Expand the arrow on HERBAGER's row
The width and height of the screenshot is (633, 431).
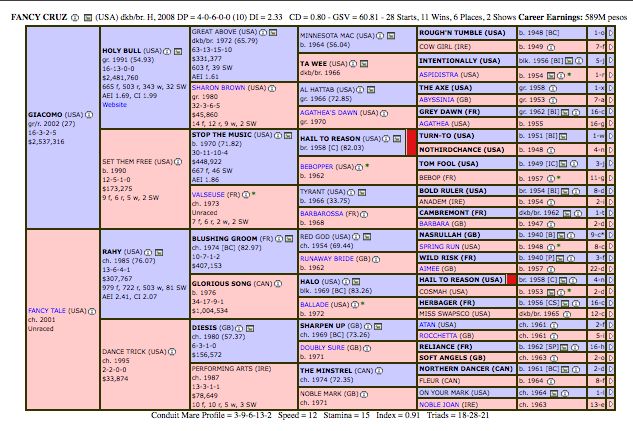pyautogui.click(x=610, y=303)
